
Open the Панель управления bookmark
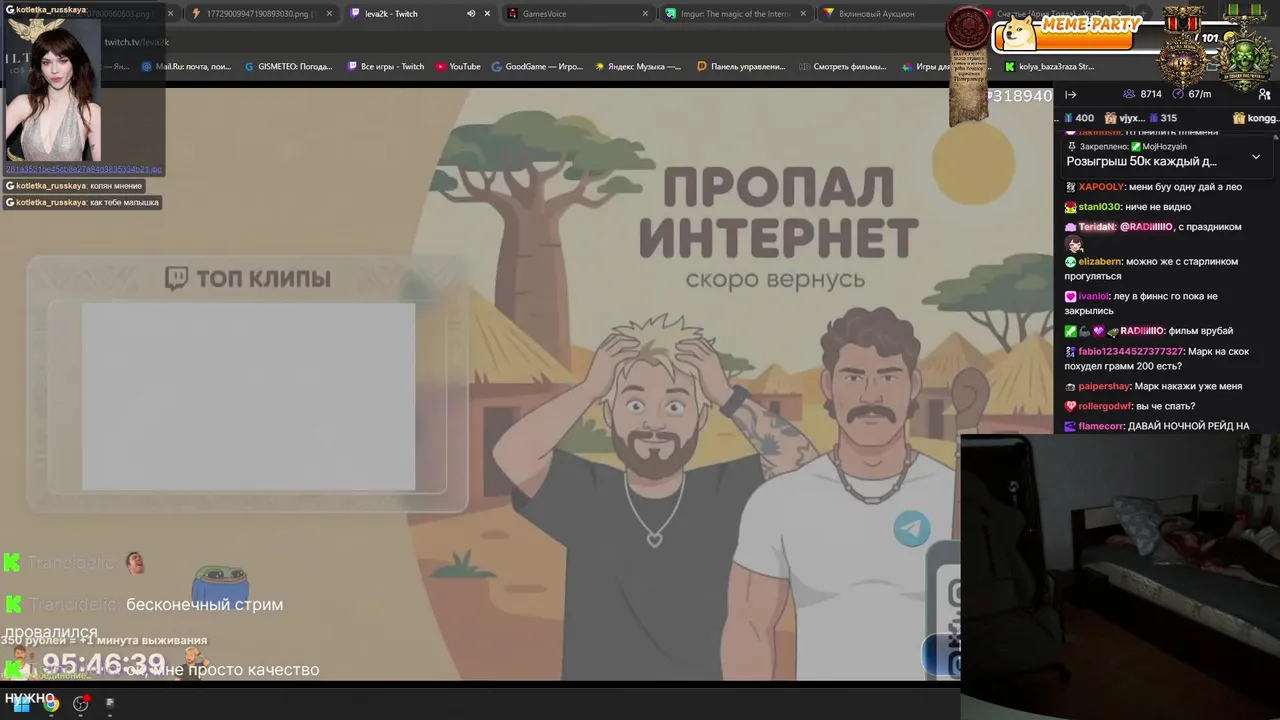point(741,67)
